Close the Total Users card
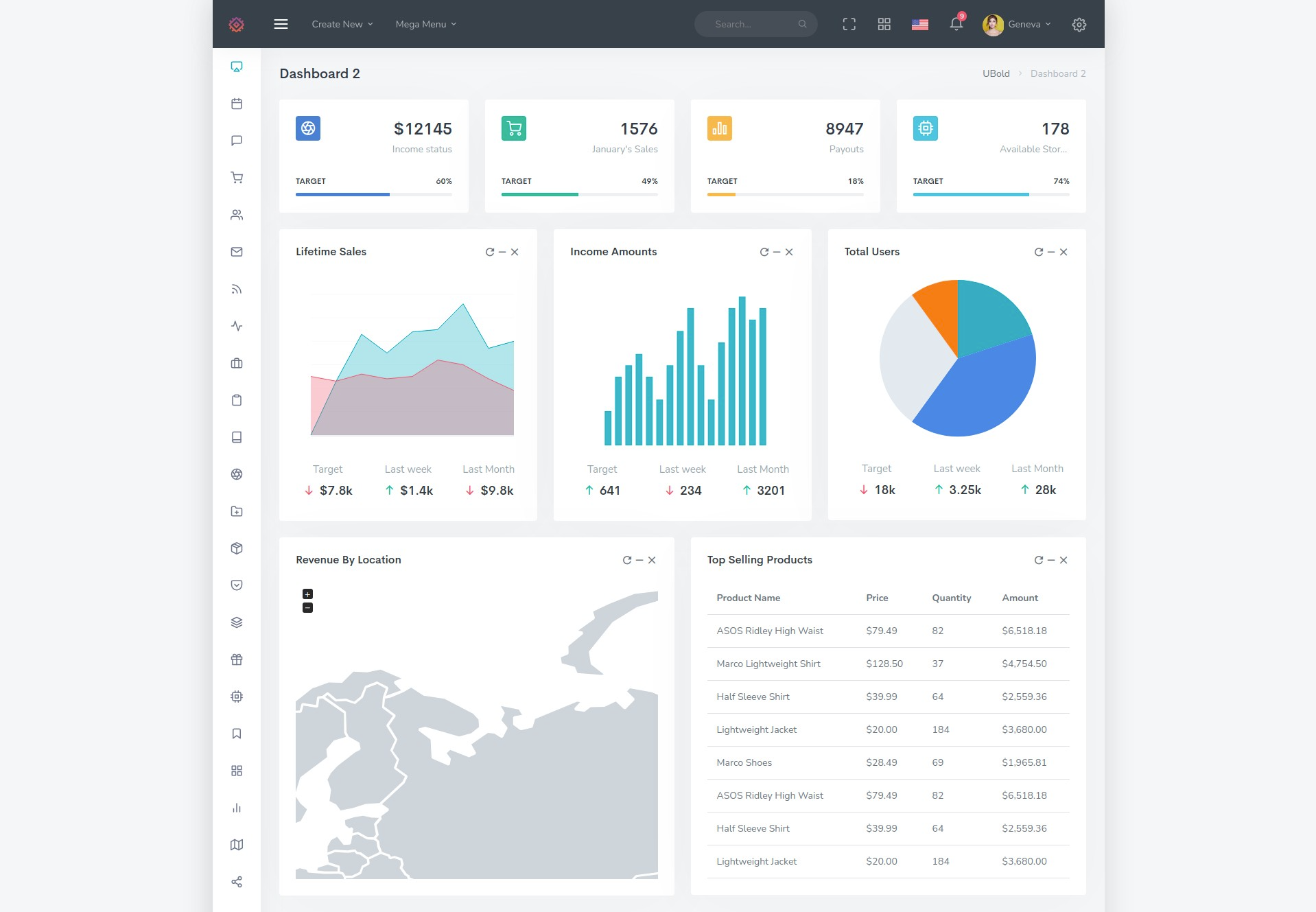 [1064, 252]
